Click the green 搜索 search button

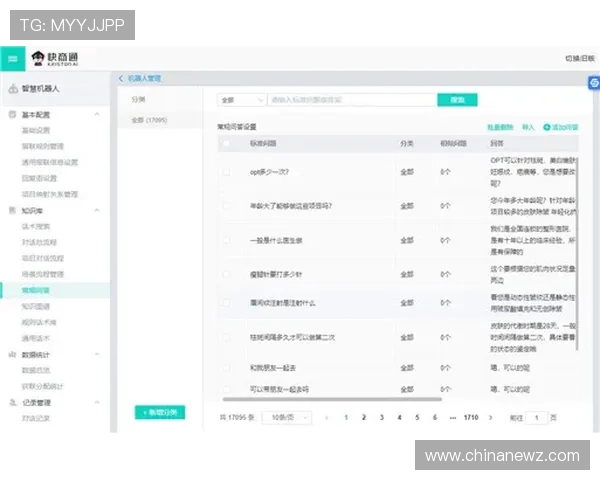pyautogui.click(x=457, y=100)
